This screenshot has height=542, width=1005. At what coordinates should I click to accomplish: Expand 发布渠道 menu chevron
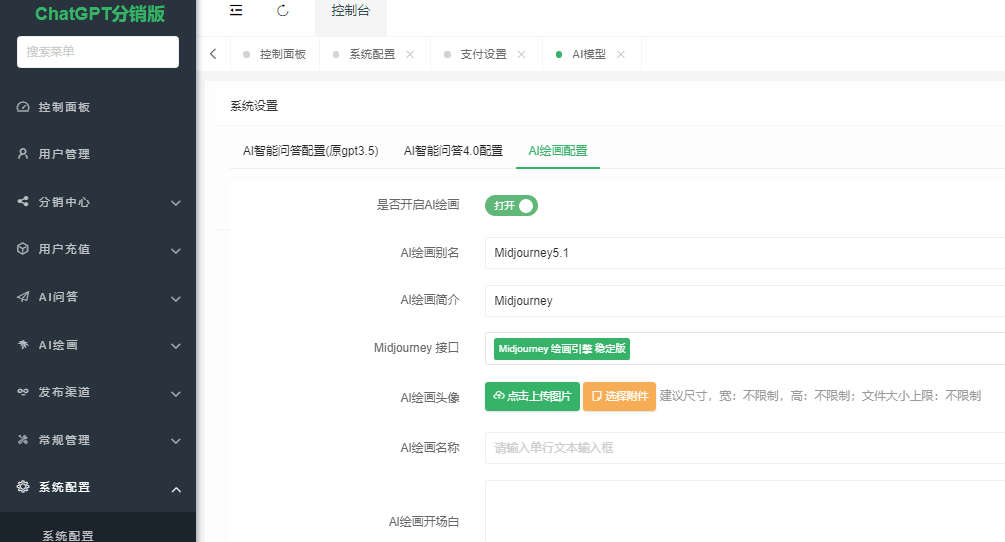(176, 394)
